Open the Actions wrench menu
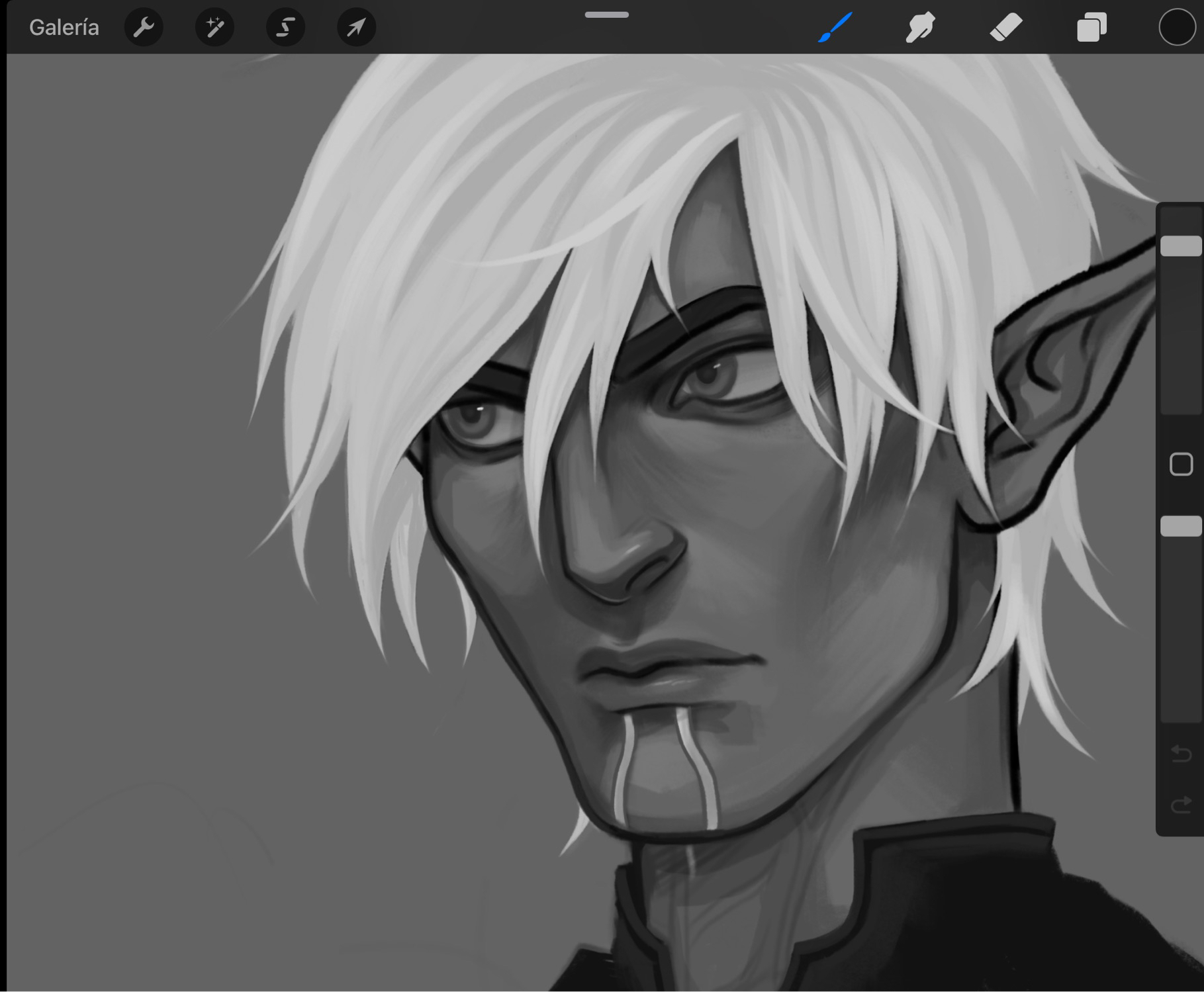Screen dimensions: 1204x992 click(144, 28)
